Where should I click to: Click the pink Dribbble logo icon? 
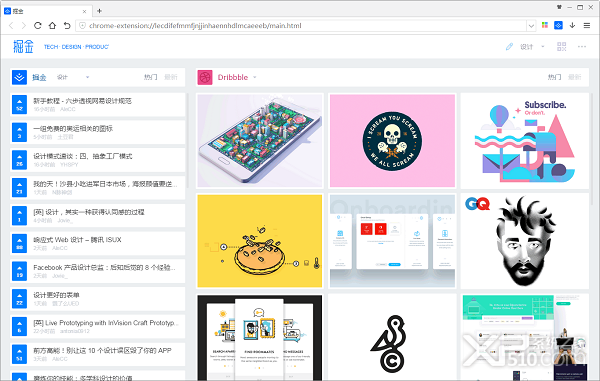click(x=205, y=77)
